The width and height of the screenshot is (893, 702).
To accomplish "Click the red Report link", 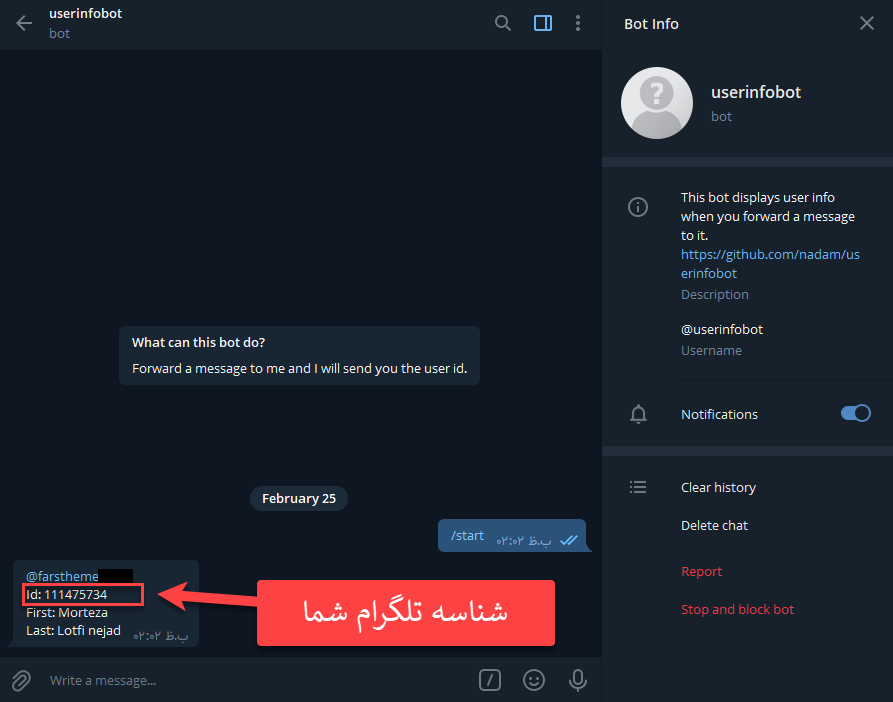I will coord(701,572).
